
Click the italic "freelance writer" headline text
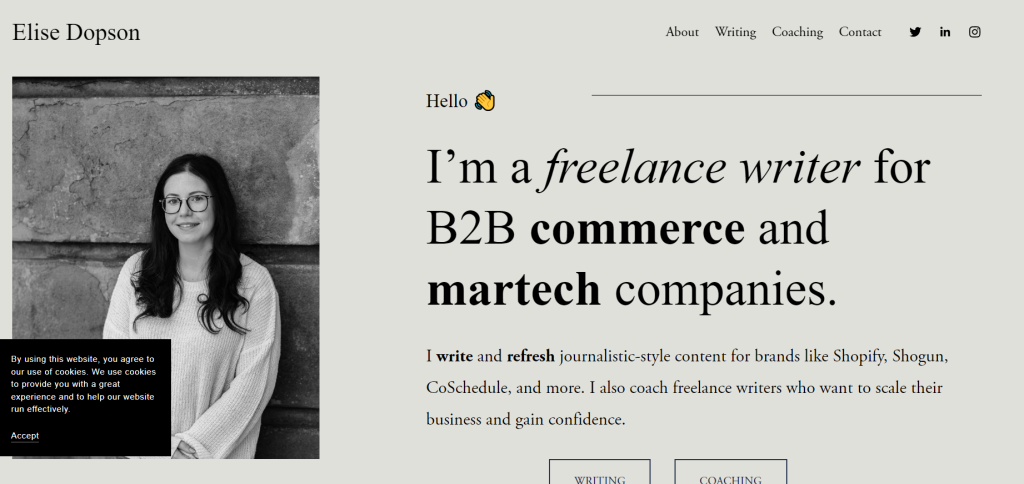point(701,167)
